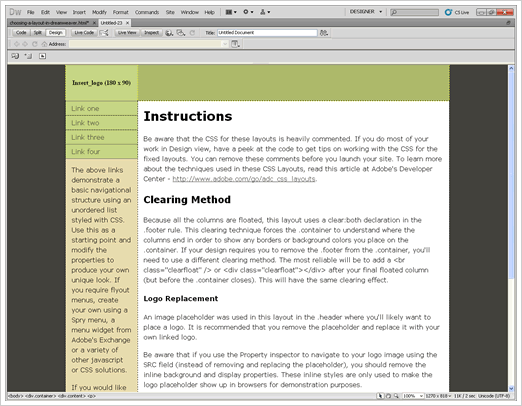Screen dimensions: 522x406
Task: Toggle Live Code mode
Action: pyautogui.click(x=84, y=33)
